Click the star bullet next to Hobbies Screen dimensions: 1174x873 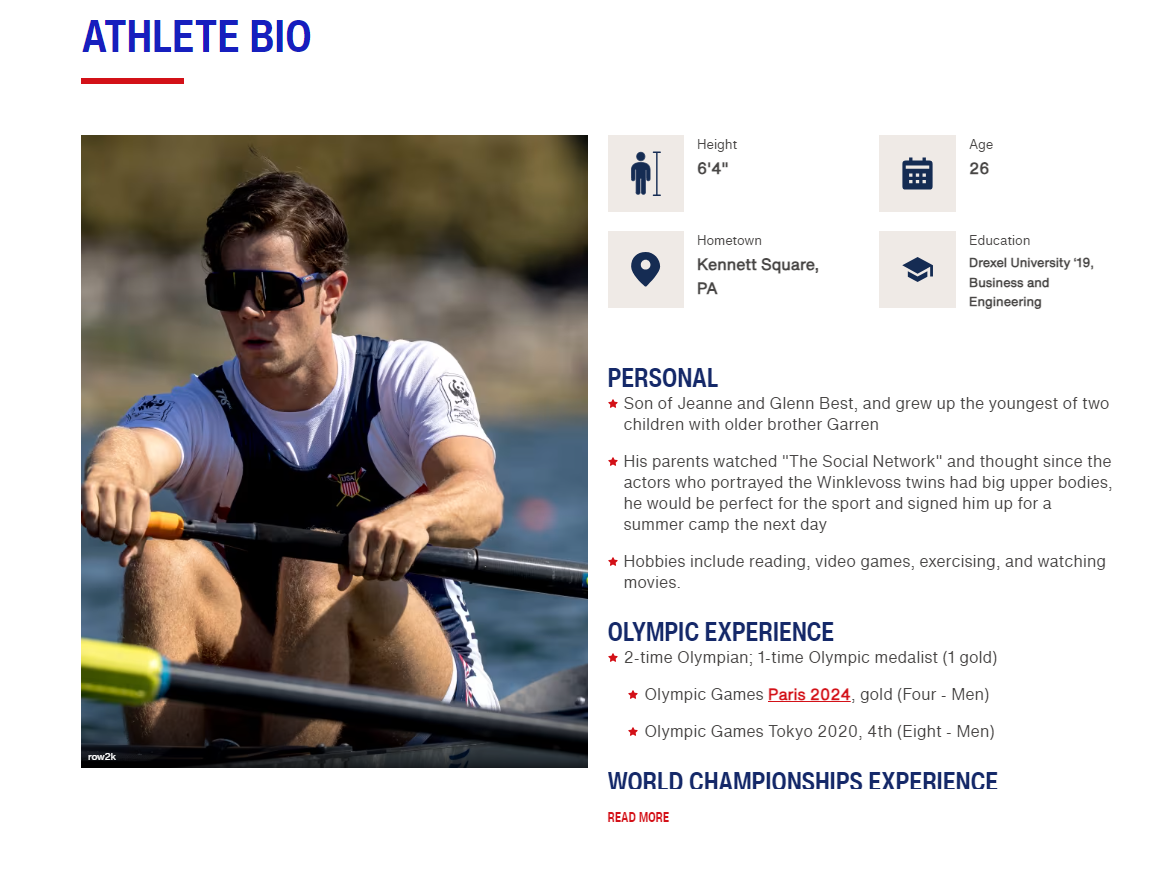(613, 562)
